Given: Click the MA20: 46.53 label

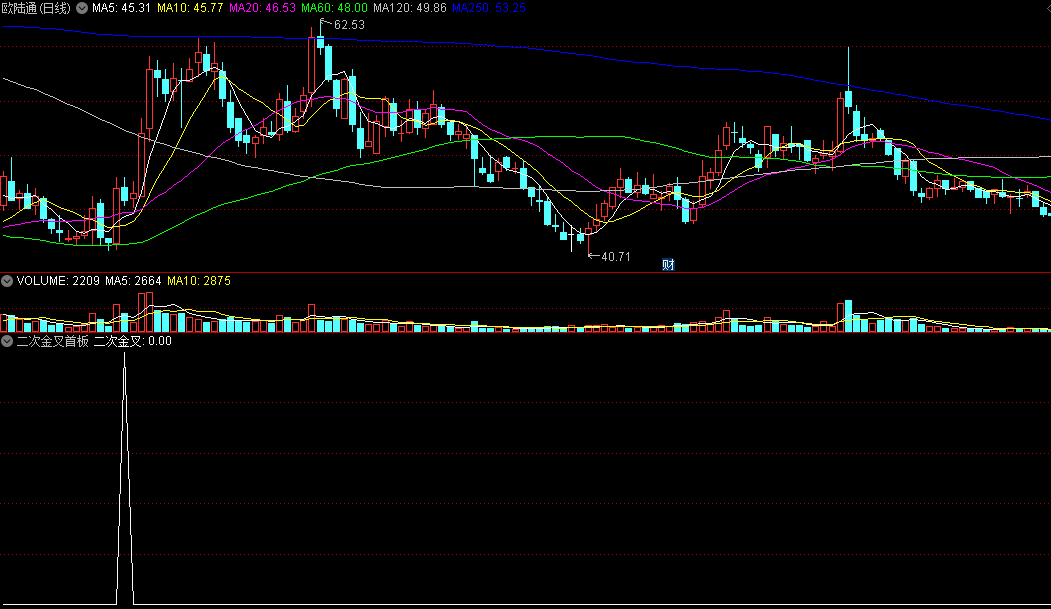Looking at the screenshot, I should point(262,8).
